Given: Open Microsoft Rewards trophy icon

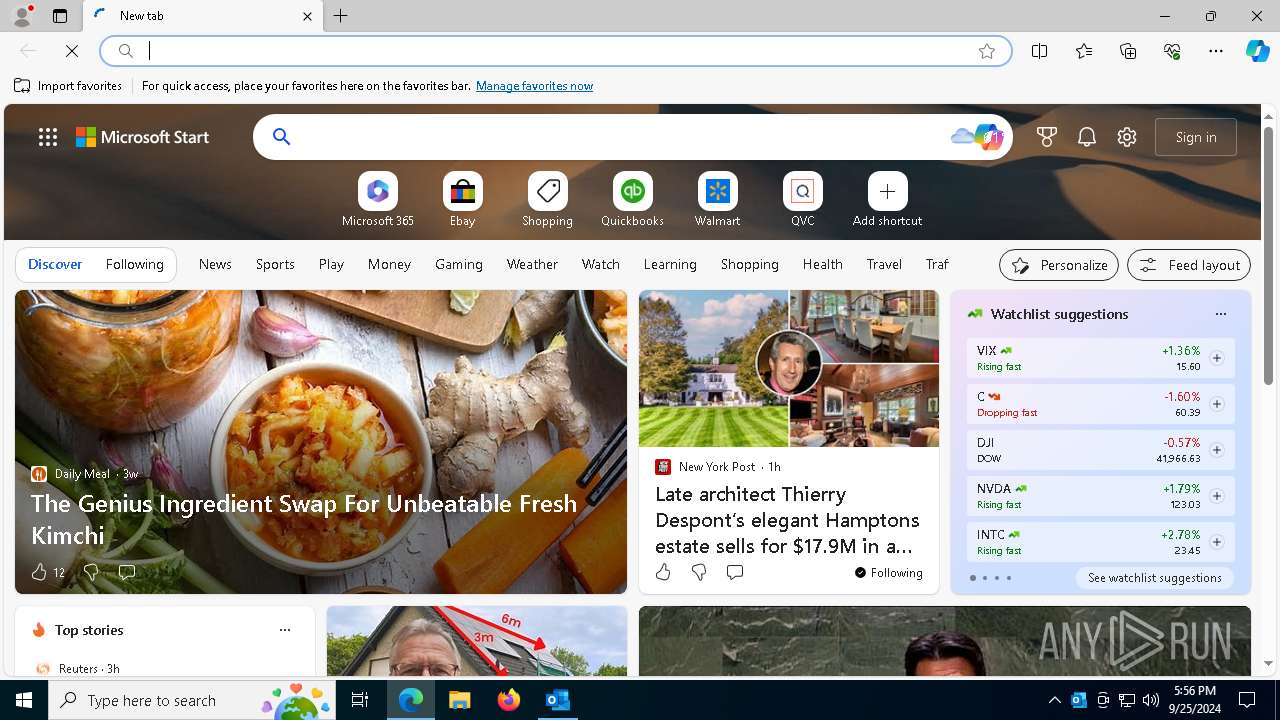Looking at the screenshot, I should pos(1047,137).
